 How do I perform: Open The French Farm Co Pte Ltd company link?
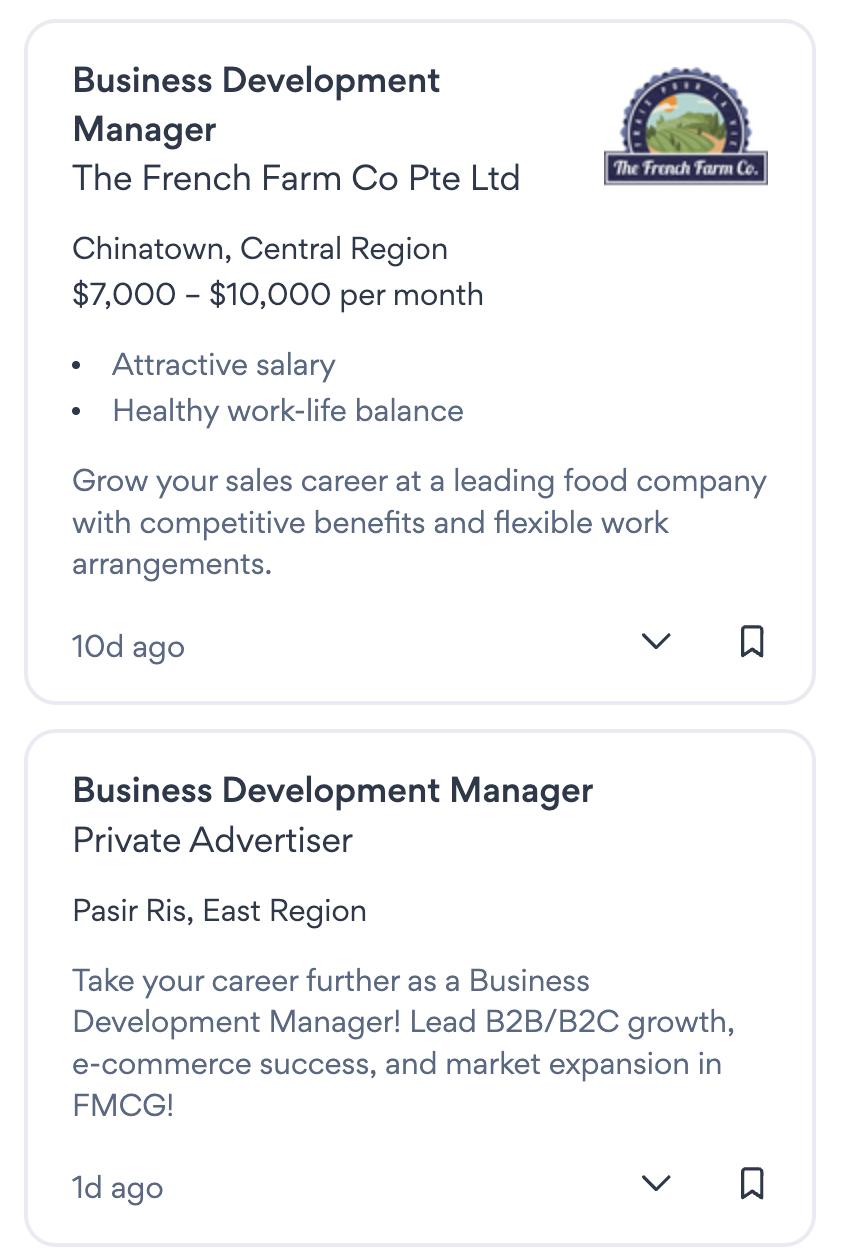coord(296,179)
